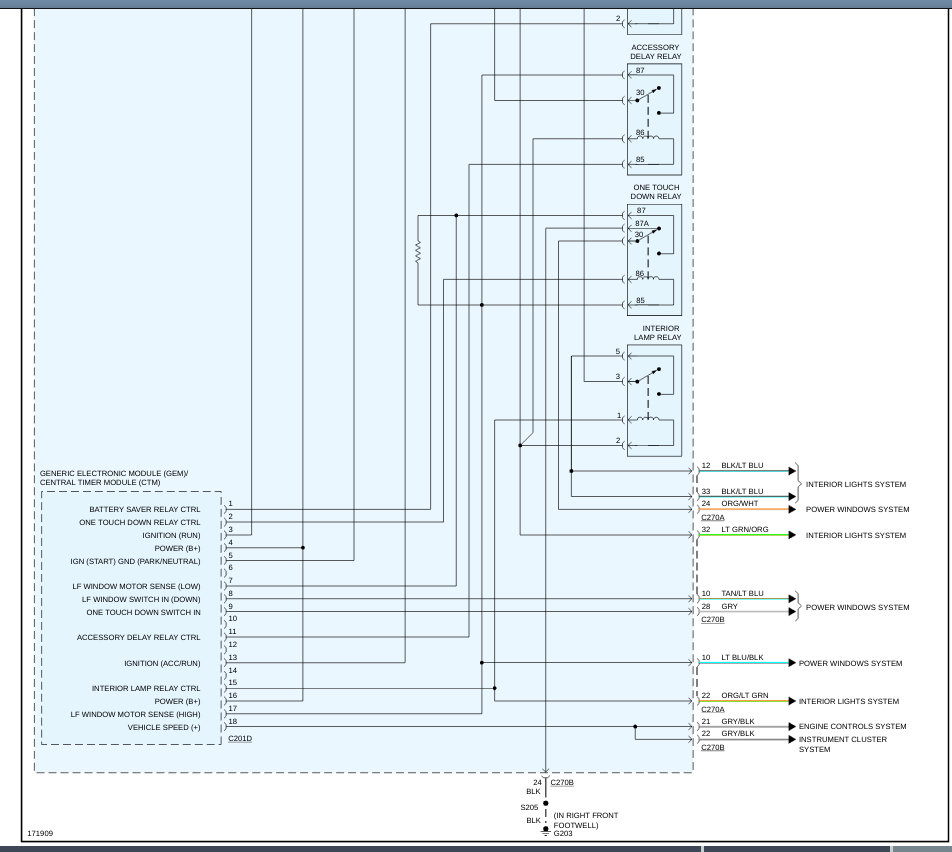The height and width of the screenshot is (852, 952).
Task: Click the ORG/WHT wire color label
Action: point(740,503)
